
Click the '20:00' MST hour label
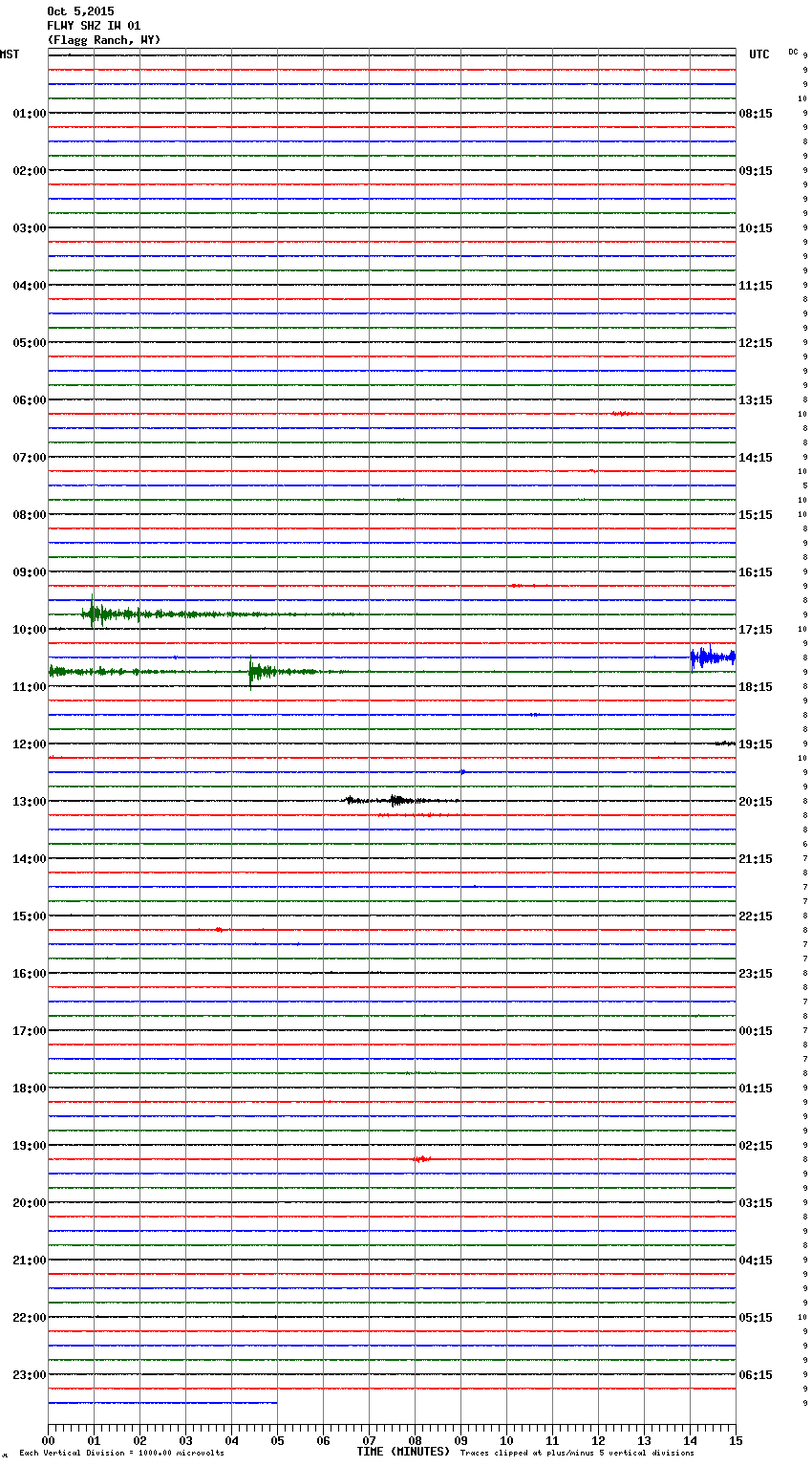[x=30, y=1203]
